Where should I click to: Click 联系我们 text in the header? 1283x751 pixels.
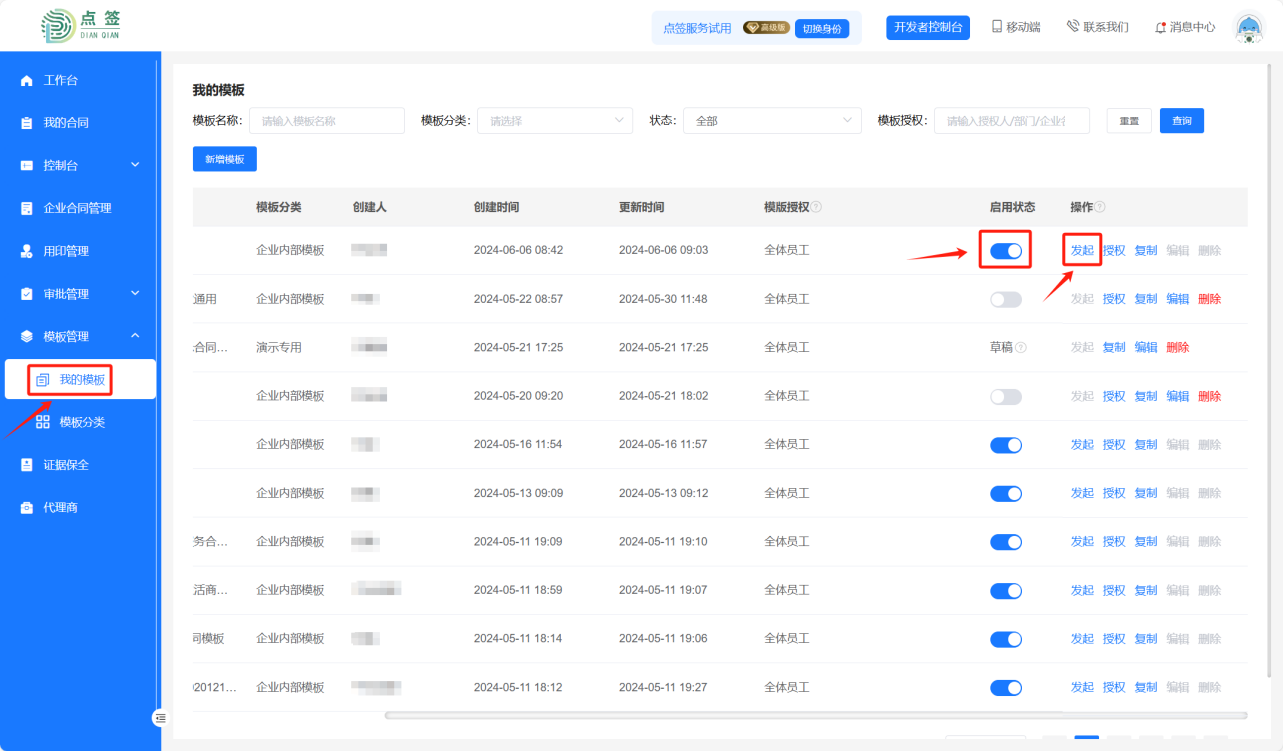pyautogui.click(x=1106, y=27)
